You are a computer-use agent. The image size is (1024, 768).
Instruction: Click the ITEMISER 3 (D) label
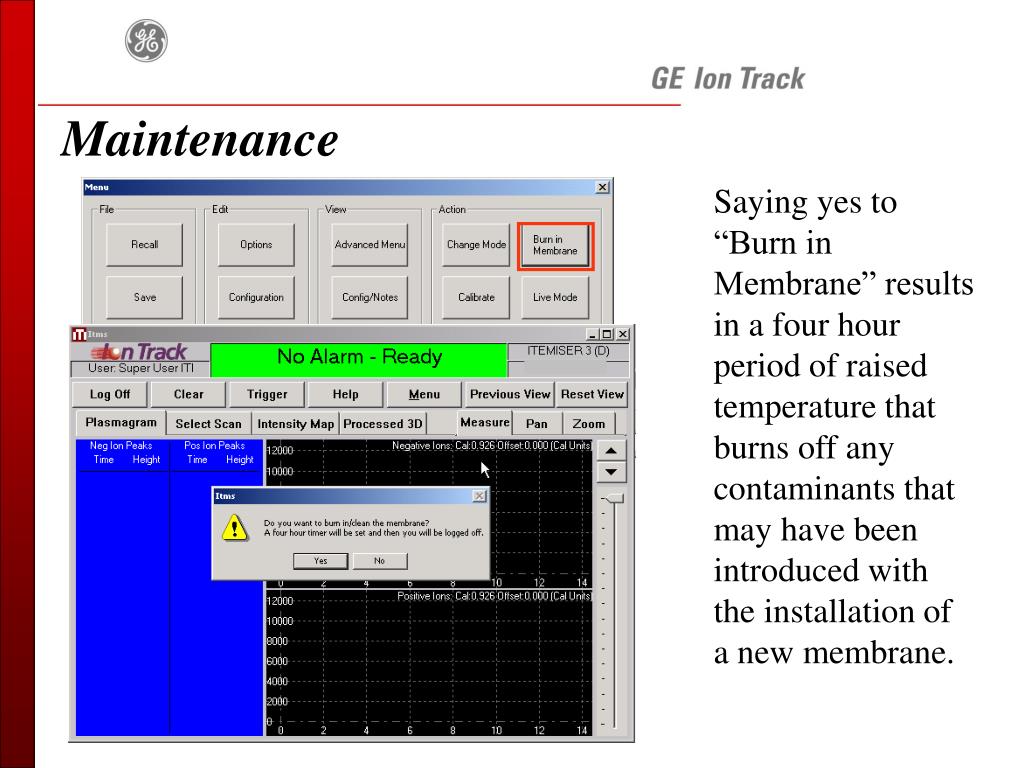[568, 351]
